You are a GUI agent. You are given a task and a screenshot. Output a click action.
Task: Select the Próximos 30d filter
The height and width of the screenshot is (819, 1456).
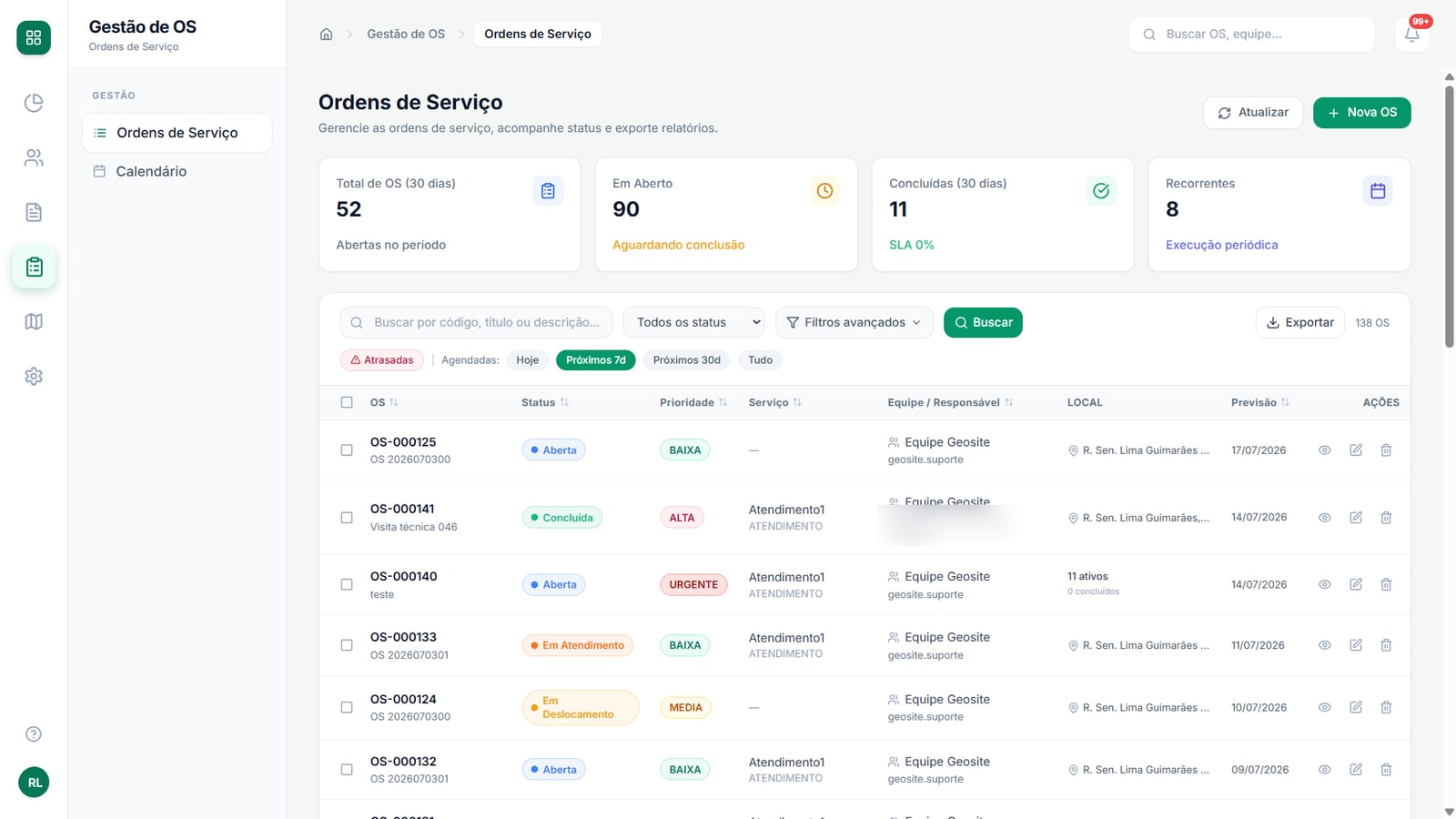(687, 360)
